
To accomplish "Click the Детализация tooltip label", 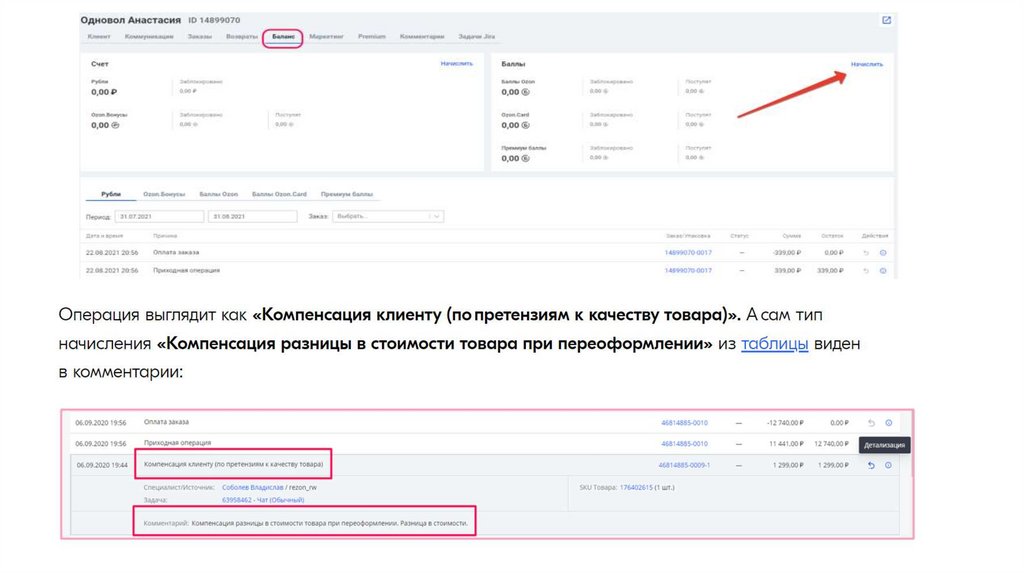I will point(884,445).
